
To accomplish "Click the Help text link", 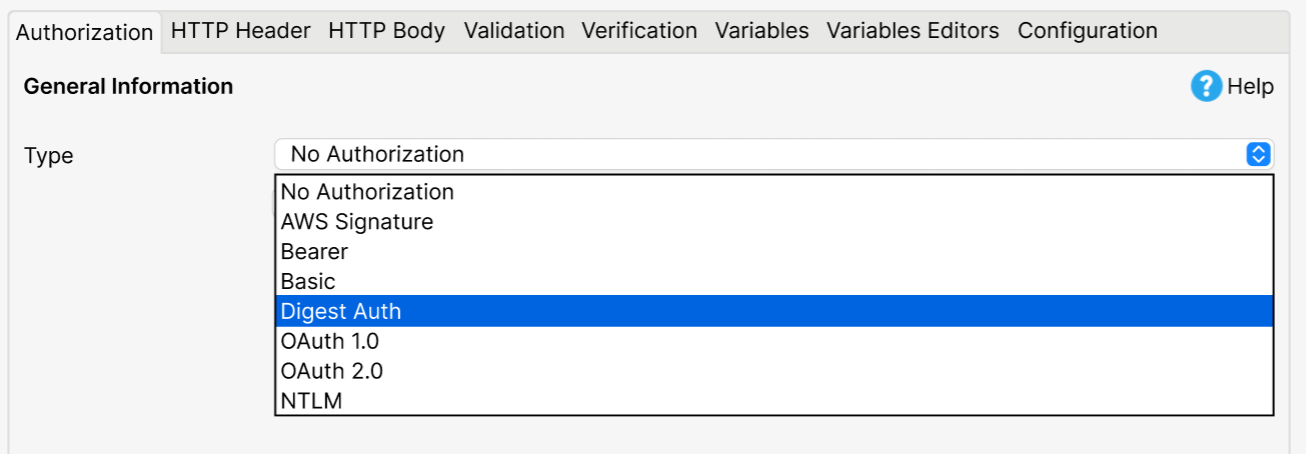I will pyautogui.click(x=1251, y=86).
